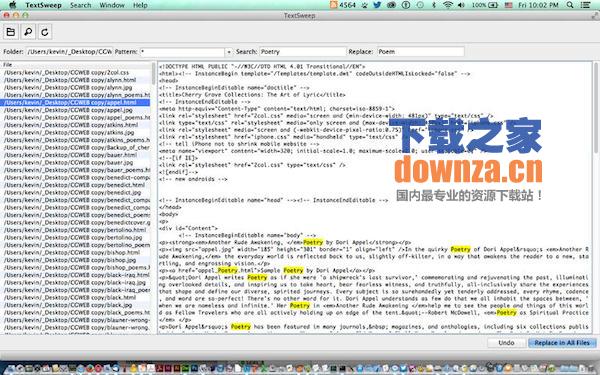Select file black_poems in list
This screenshot has width=600, height=375.
coord(75,312)
